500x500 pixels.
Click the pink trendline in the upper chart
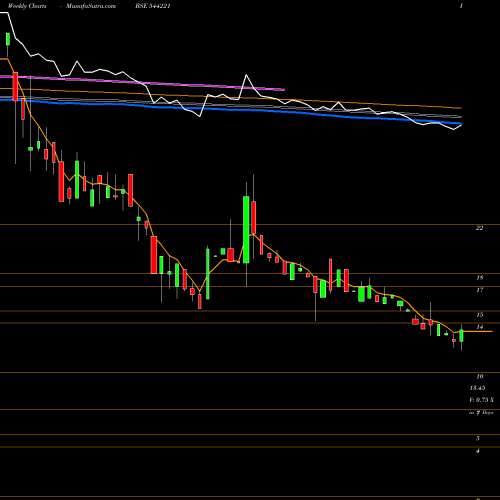(x=143, y=83)
